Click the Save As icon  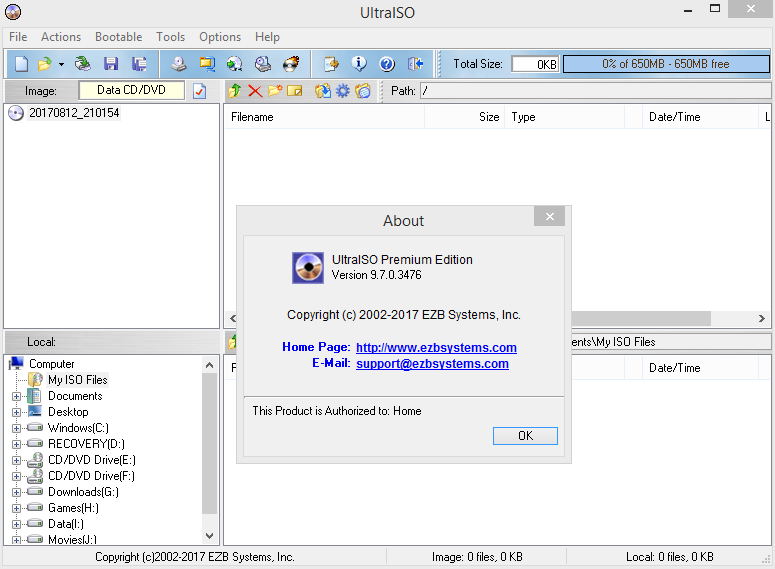pos(139,64)
